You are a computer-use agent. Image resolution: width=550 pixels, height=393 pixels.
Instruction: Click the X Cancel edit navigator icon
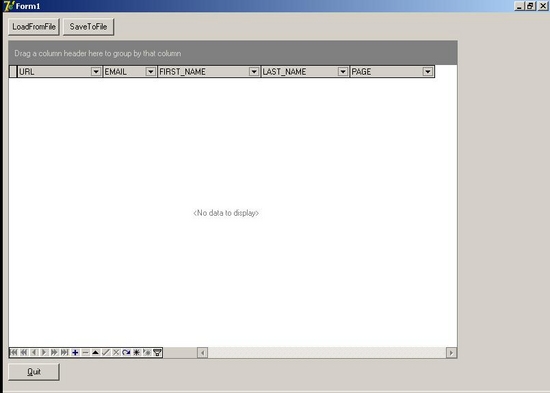click(x=116, y=352)
